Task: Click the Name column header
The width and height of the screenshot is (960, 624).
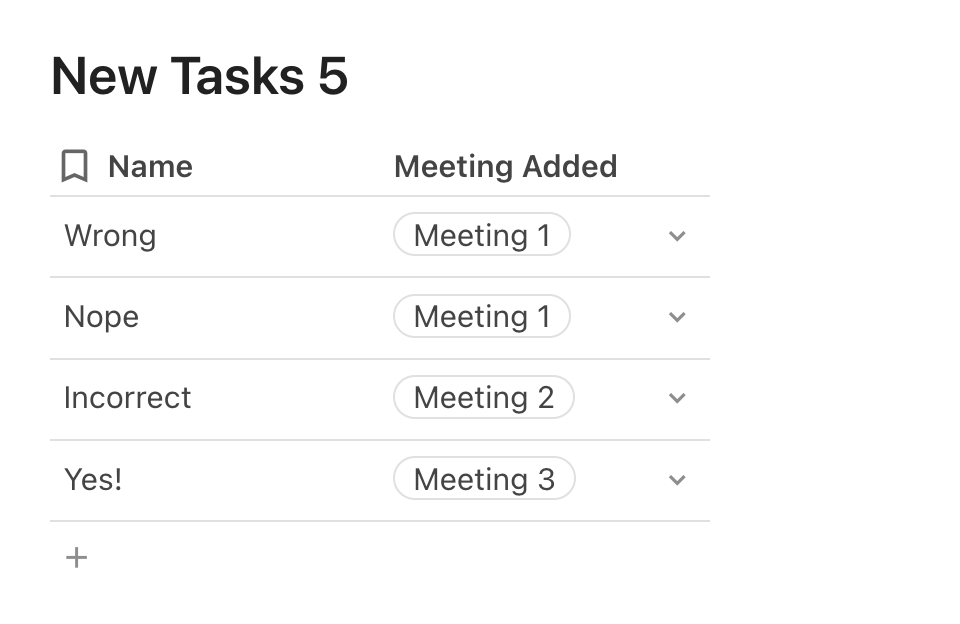Action: pos(150,166)
